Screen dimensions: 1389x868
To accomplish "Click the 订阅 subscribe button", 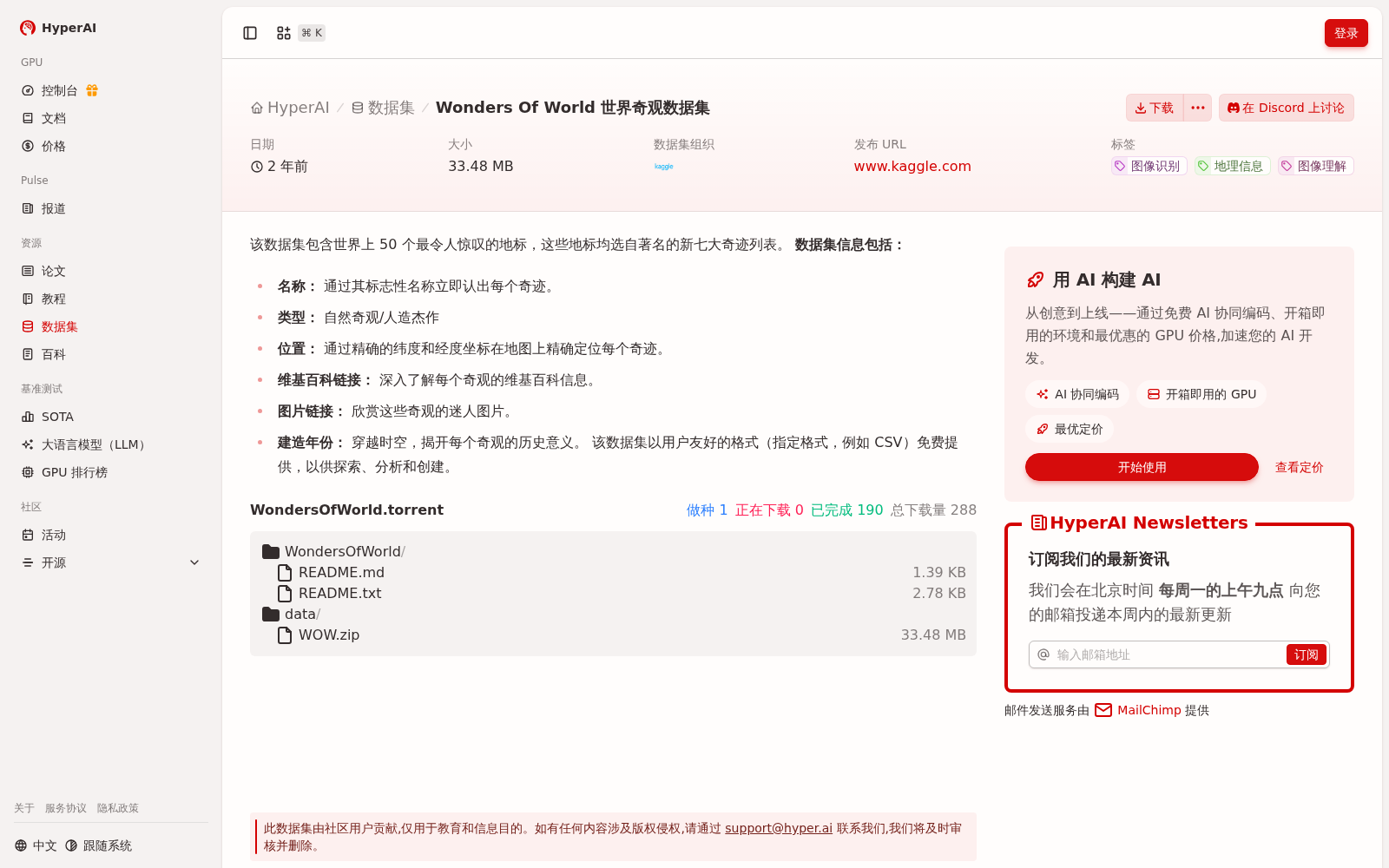I will click(1306, 654).
